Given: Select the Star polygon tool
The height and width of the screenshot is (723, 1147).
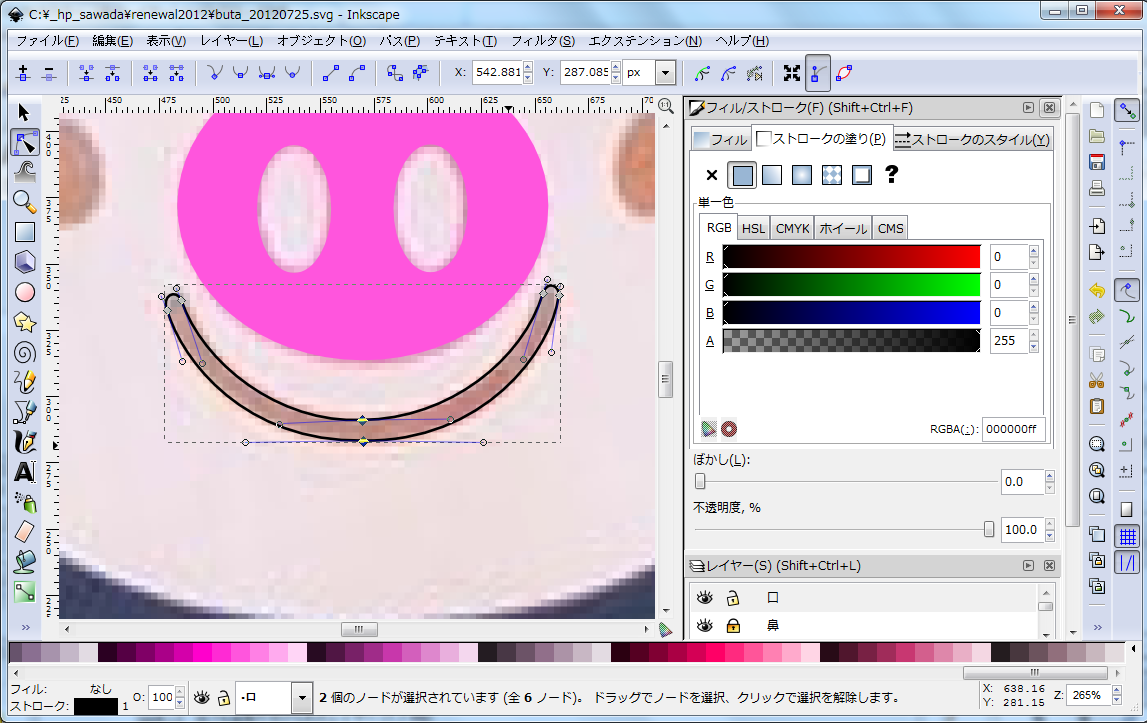Looking at the screenshot, I should pyautogui.click(x=24, y=322).
